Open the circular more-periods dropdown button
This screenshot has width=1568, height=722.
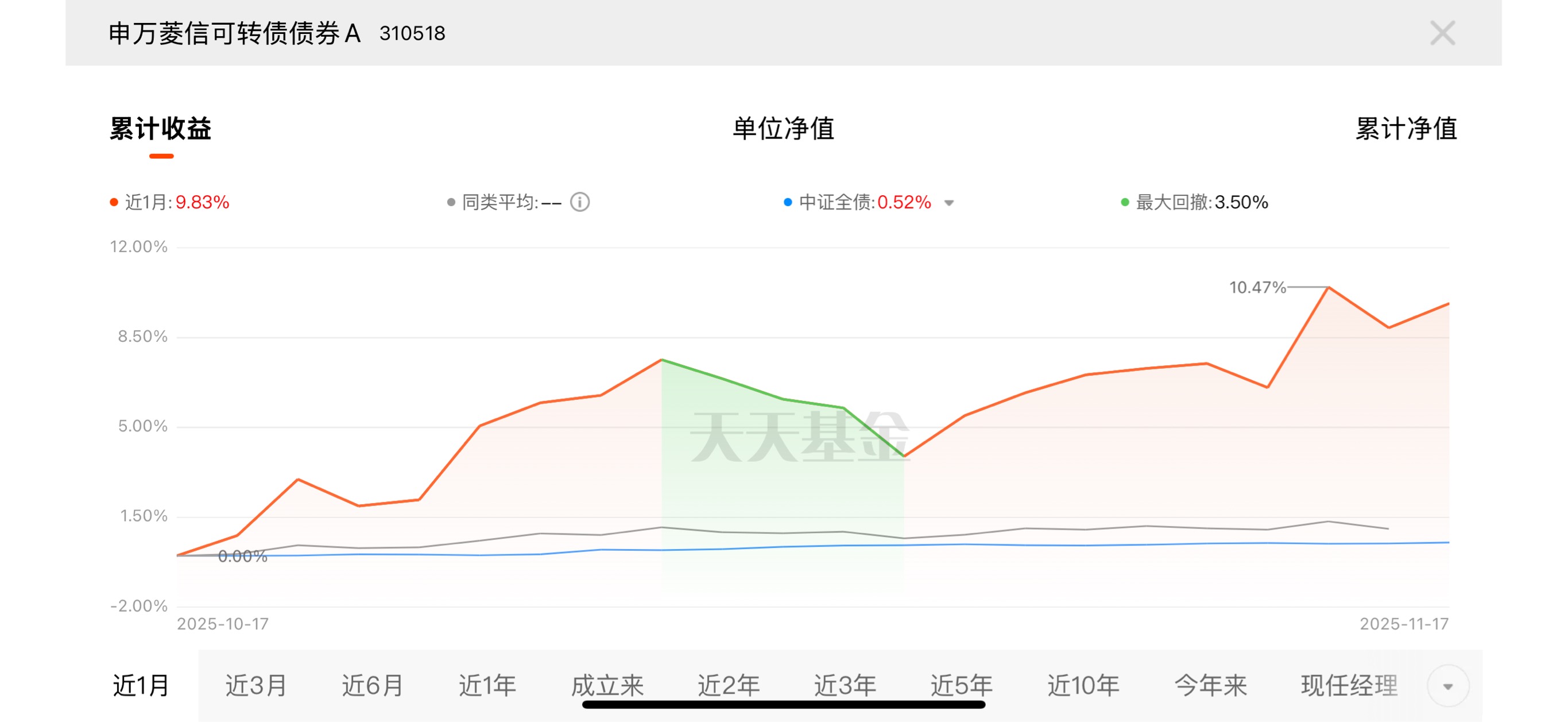point(1447,686)
